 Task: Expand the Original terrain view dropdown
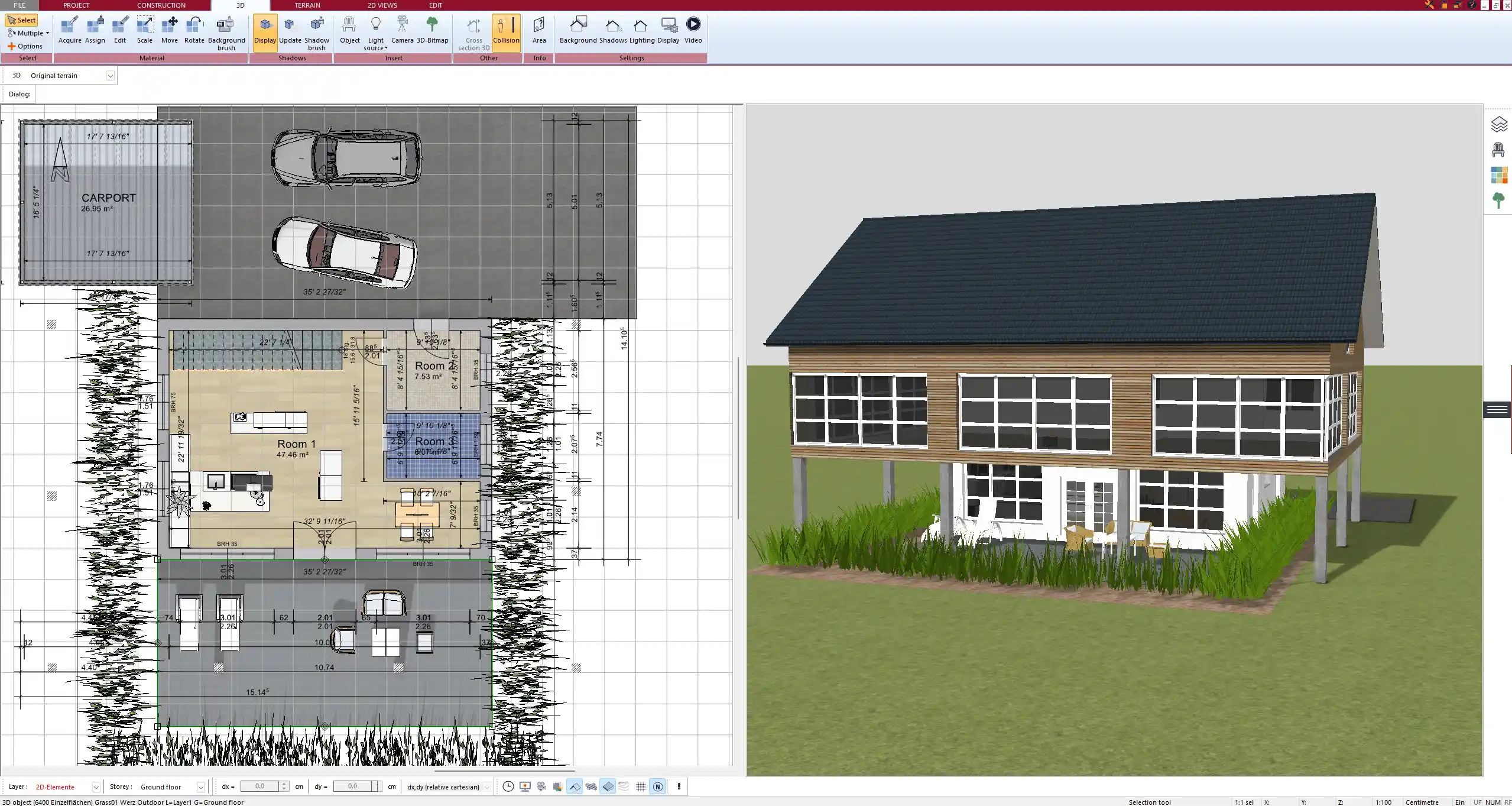coord(110,76)
